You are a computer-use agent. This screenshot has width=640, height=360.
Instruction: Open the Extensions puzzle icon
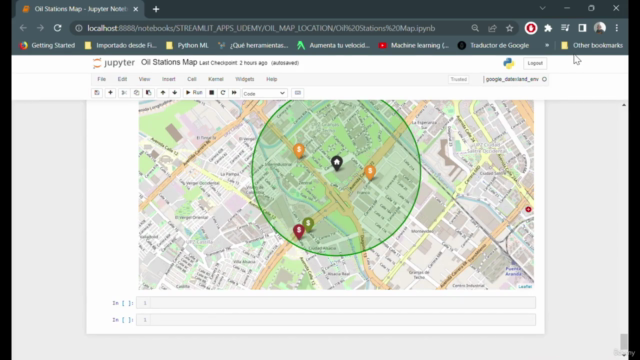click(x=548, y=28)
